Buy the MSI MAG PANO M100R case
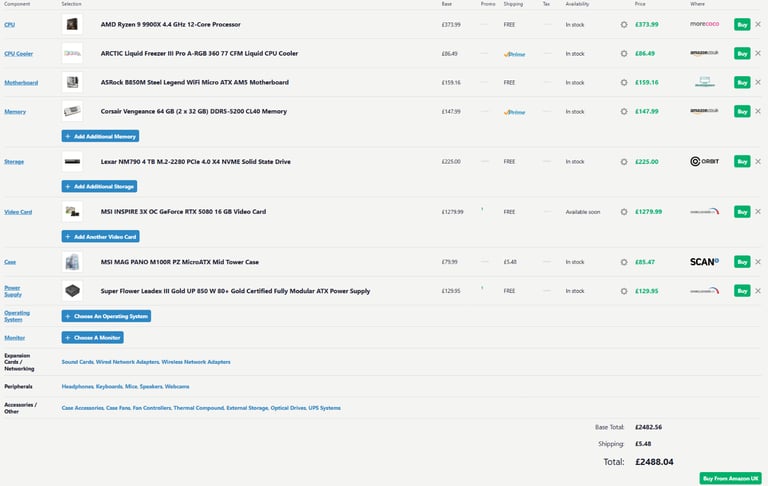 click(742, 262)
